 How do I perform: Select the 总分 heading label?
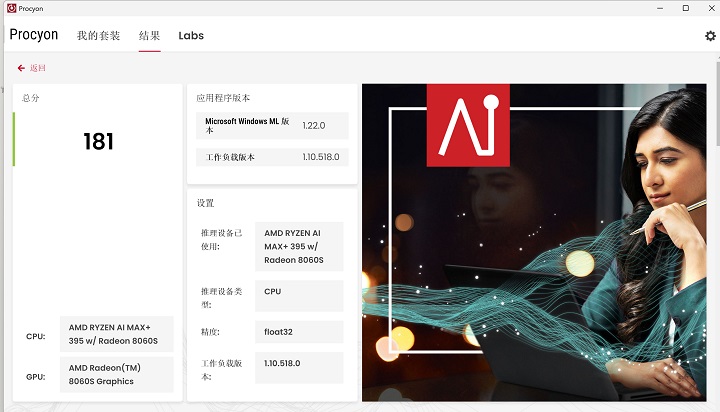tap(31, 98)
